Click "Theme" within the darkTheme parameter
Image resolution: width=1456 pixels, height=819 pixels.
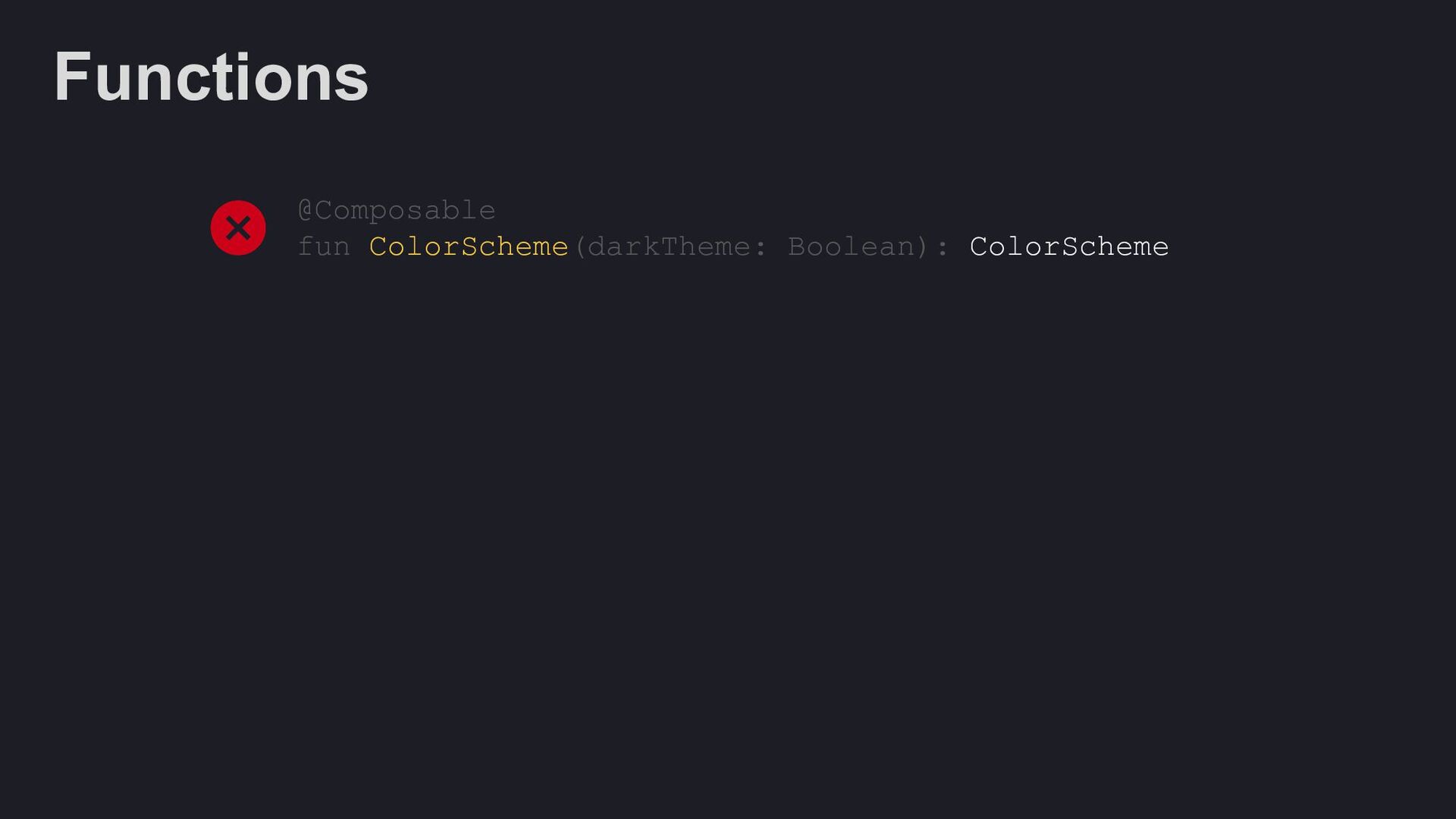click(705, 246)
